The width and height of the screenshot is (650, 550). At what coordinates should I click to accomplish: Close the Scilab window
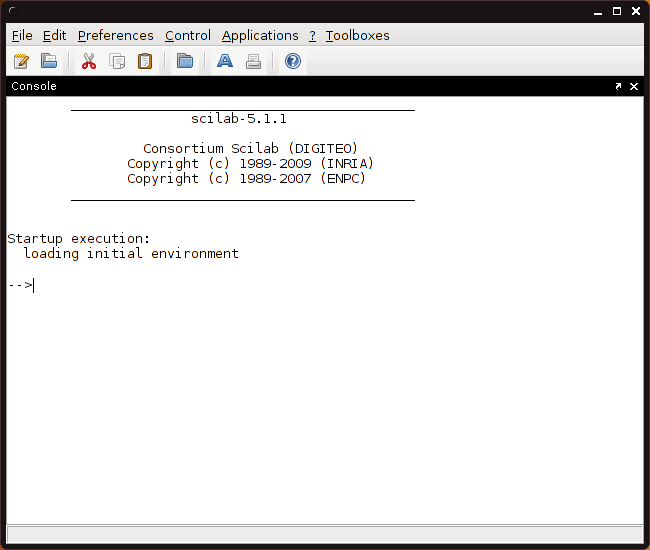(636, 11)
